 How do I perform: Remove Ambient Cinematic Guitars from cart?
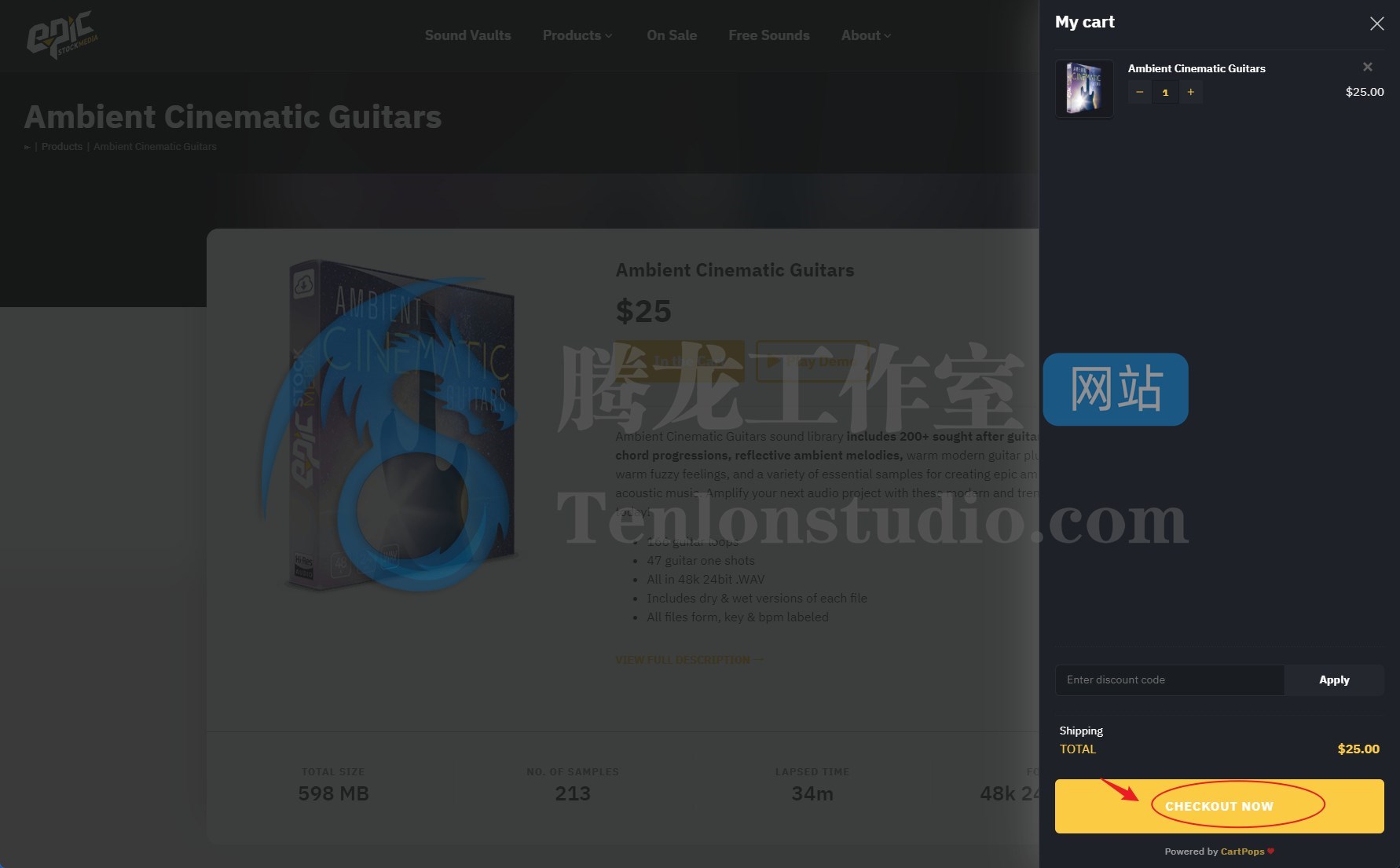pyautogui.click(x=1367, y=67)
